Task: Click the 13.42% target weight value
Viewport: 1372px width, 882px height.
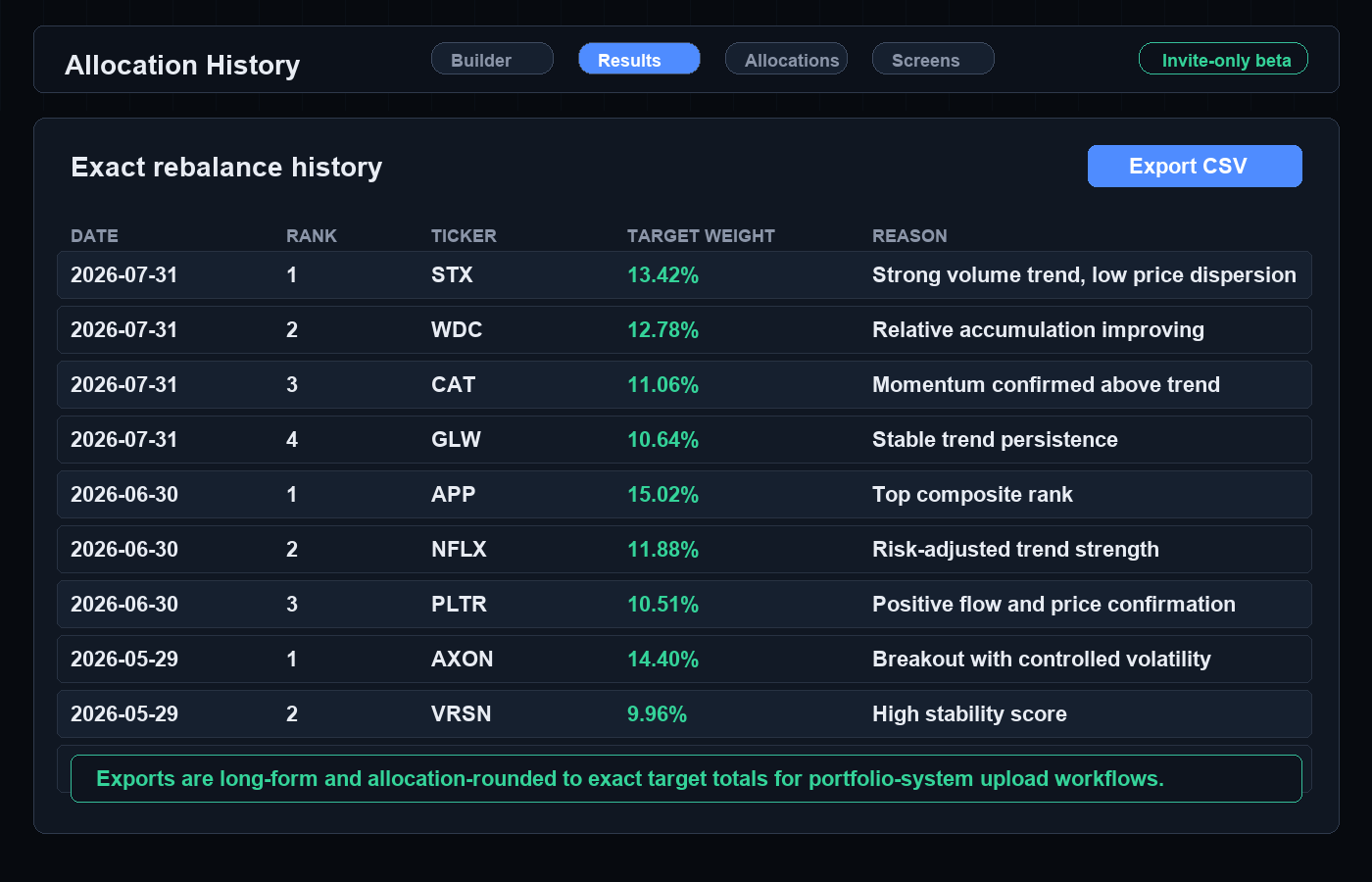Action: (x=662, y=275)
